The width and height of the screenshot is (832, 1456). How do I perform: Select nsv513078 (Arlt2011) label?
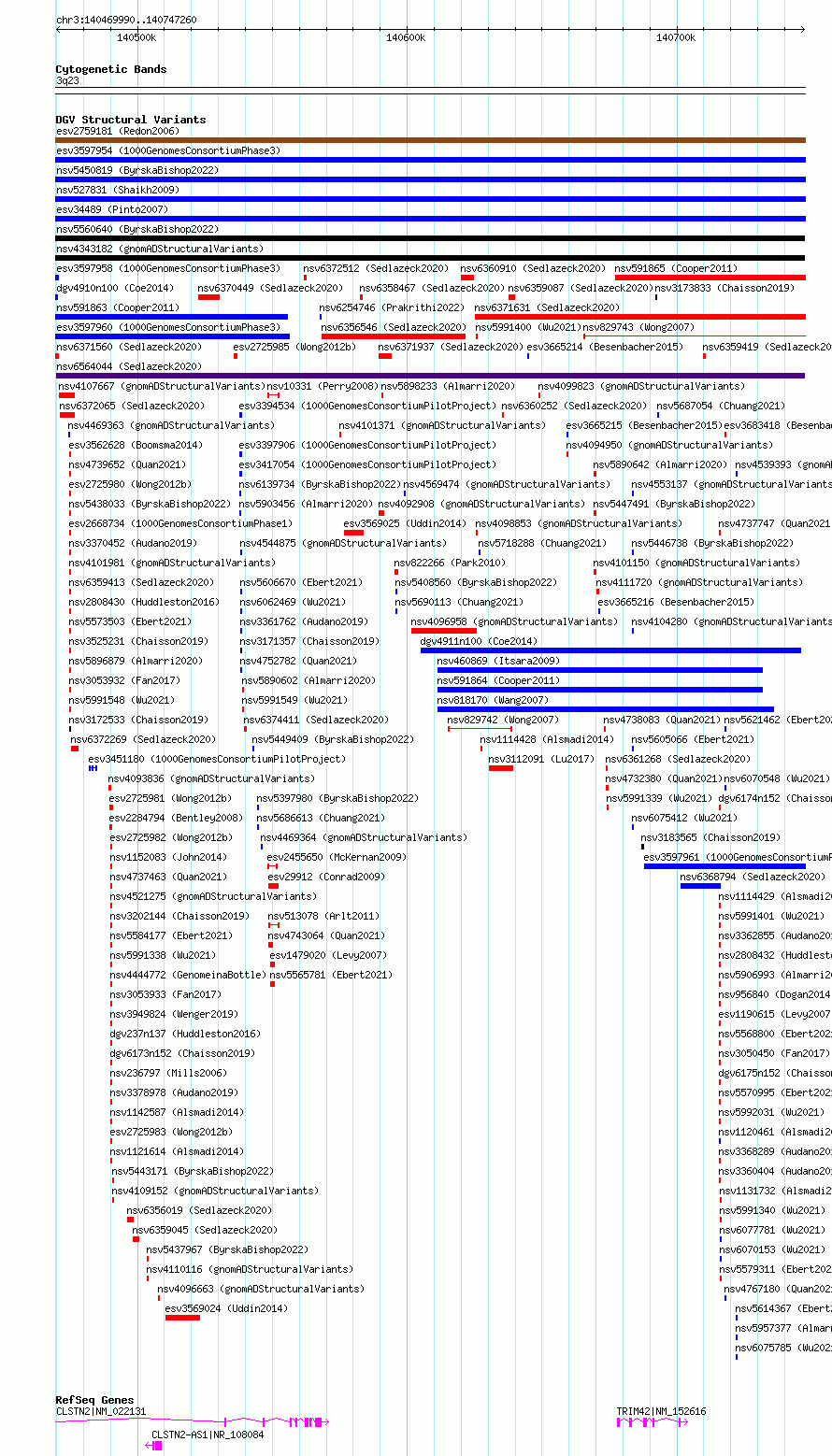click(x=323, y=916)
